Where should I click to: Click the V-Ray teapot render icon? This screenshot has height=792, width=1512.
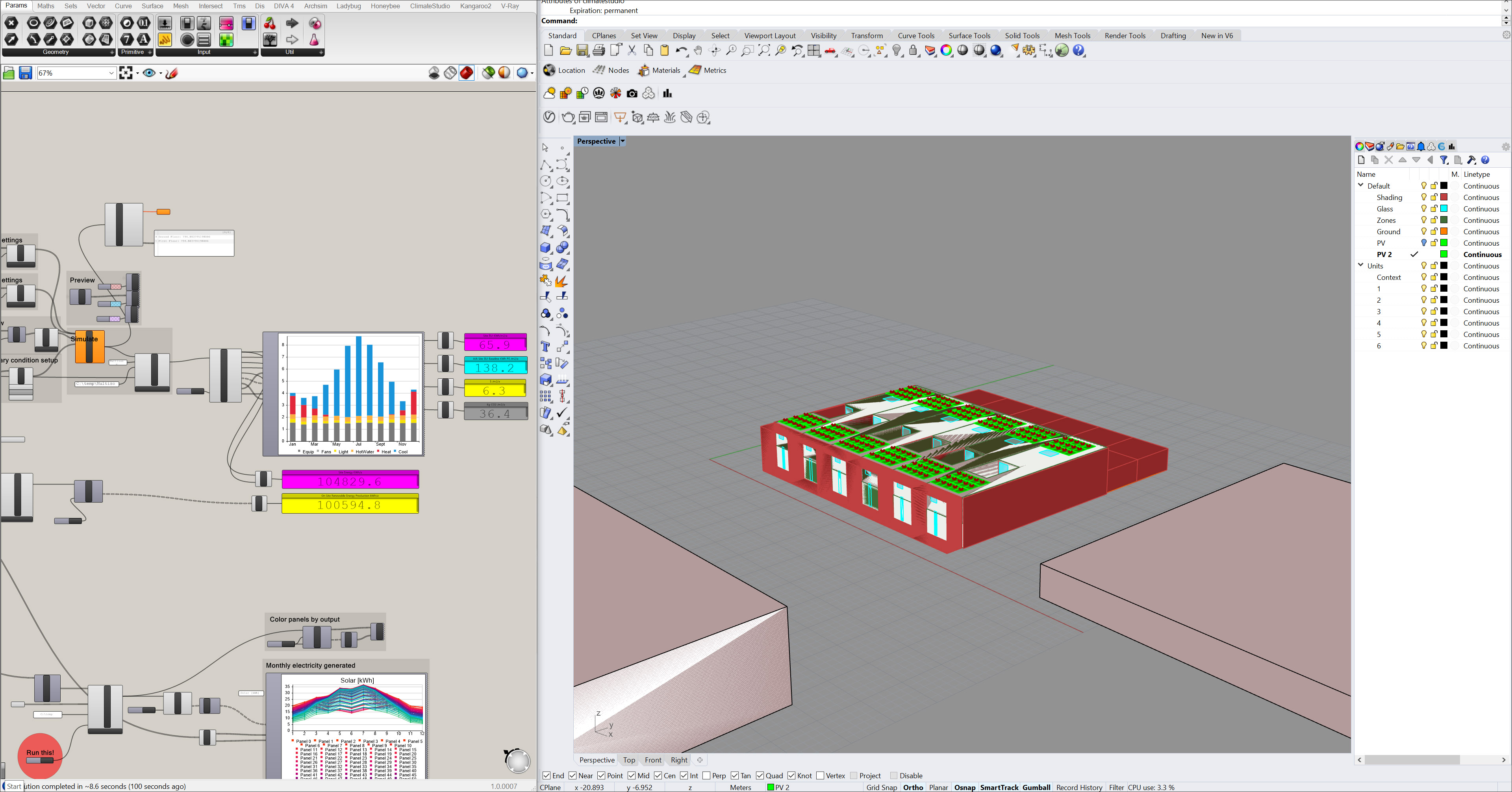[567, 117]
